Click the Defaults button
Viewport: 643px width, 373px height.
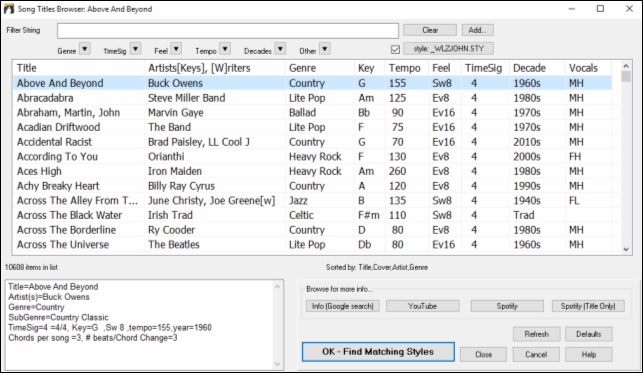click(x=588, y=334)
